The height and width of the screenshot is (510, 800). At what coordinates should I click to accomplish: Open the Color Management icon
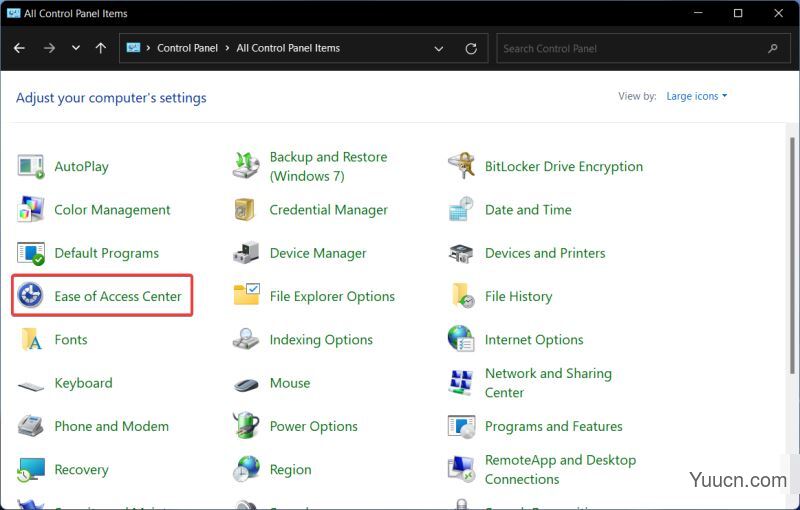pos(31,210)
